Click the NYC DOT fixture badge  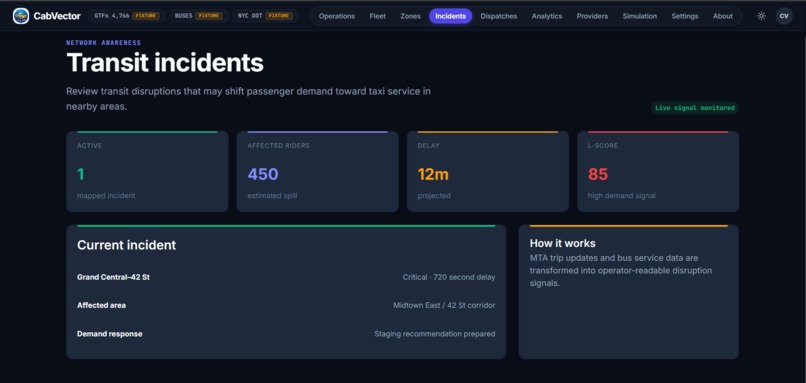(265, 16)
